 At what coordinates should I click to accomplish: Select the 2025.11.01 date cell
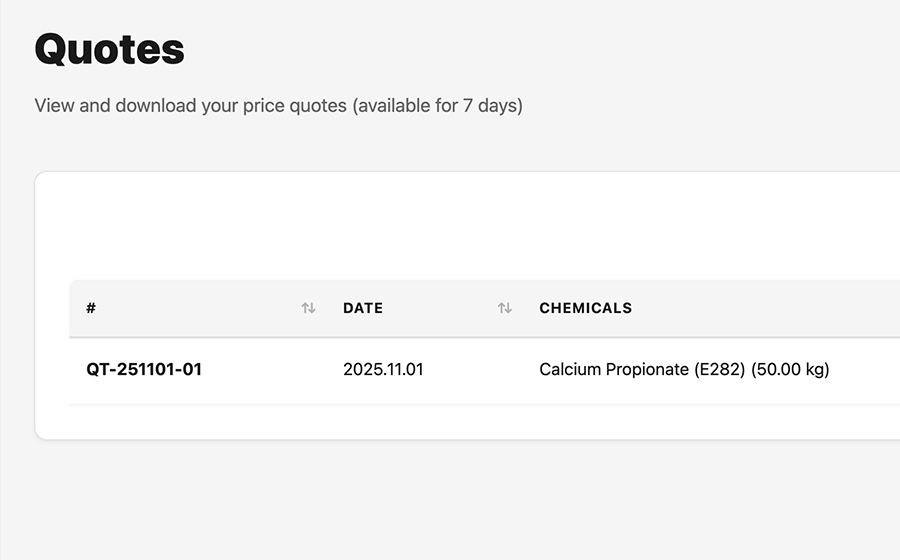click(x=383, y=369)
